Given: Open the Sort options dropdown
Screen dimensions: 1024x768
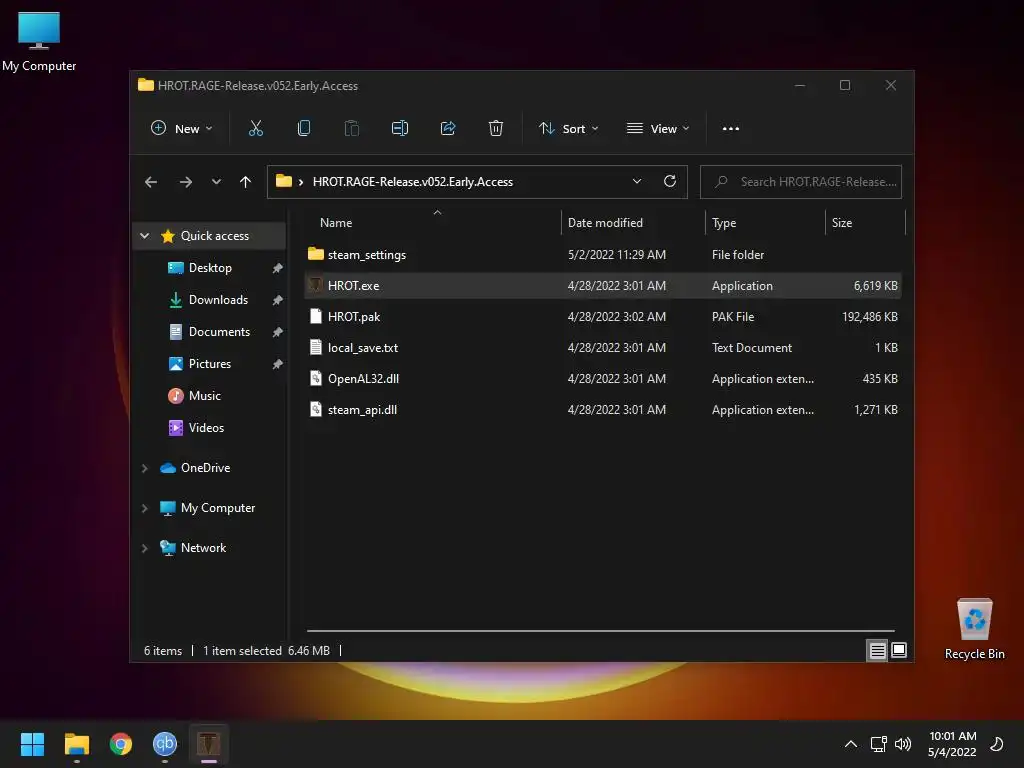Looking at the screenshot, I should 568,129.
